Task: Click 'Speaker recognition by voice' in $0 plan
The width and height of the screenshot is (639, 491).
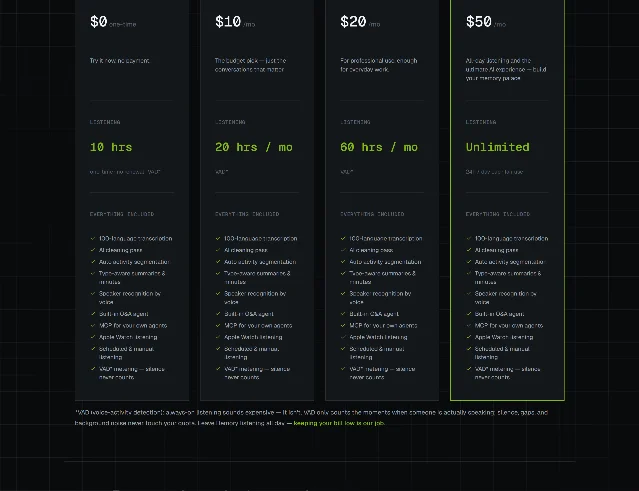Action: point(130,297)
